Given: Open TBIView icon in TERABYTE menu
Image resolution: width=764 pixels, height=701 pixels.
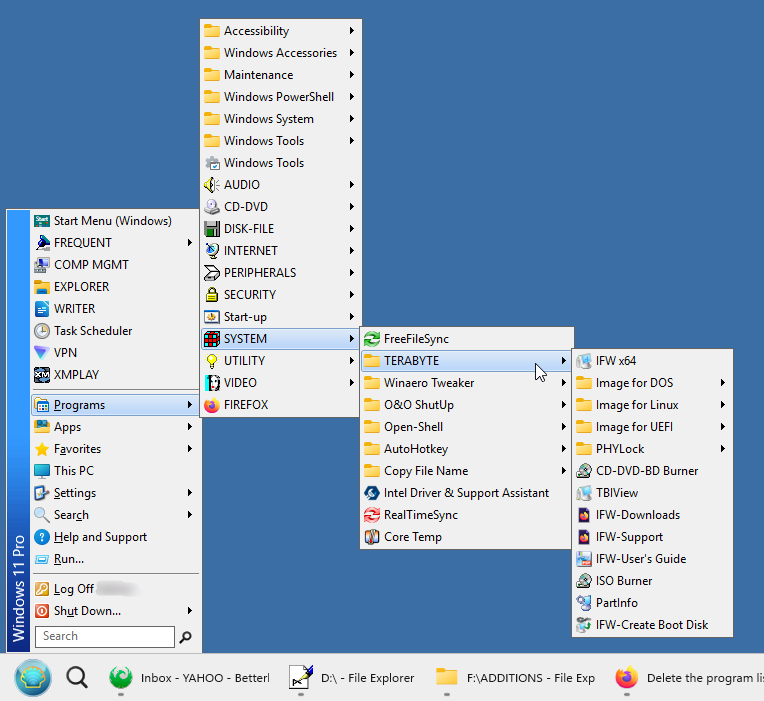Looking at the screenshot, I should tap(584, 493).
